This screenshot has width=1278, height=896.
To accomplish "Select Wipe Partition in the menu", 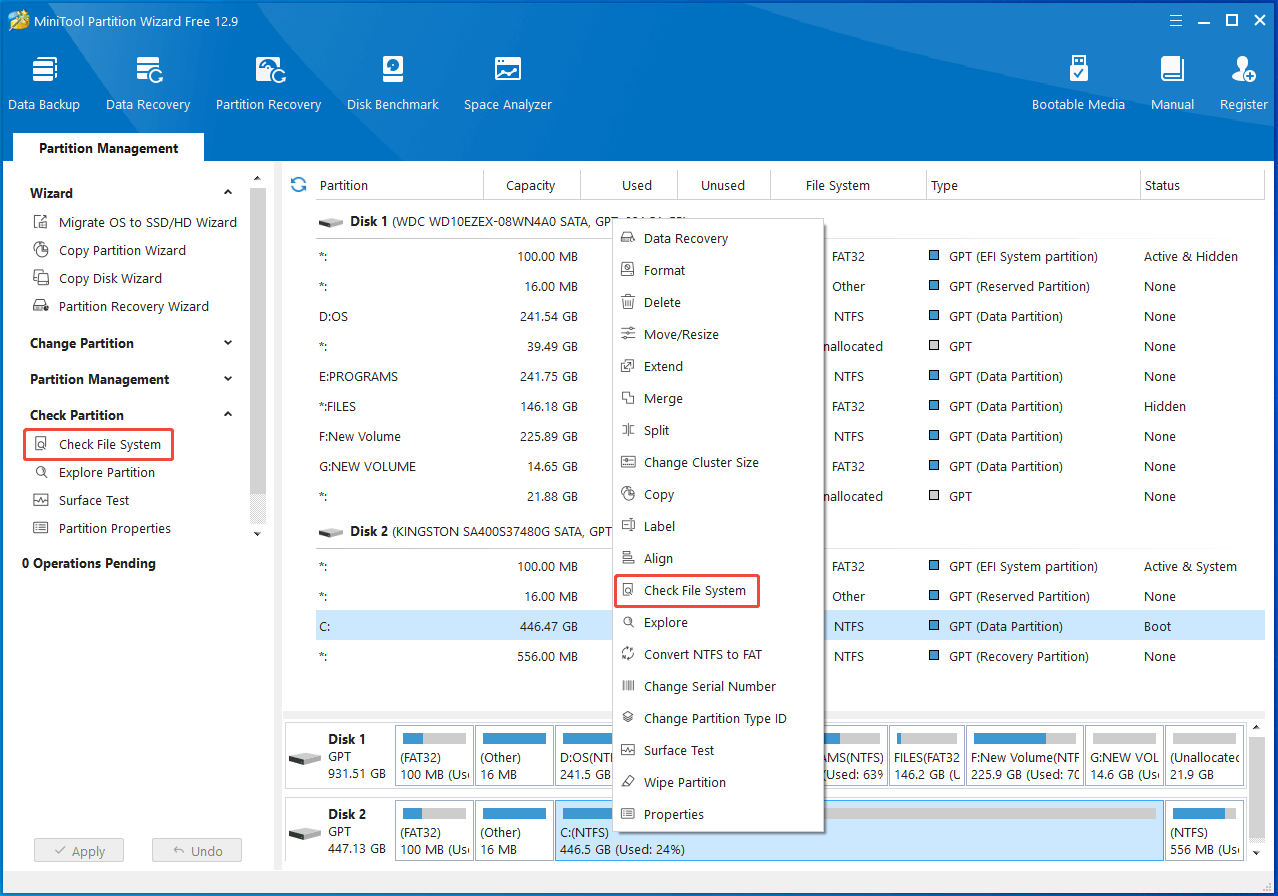I will [718, 782].
